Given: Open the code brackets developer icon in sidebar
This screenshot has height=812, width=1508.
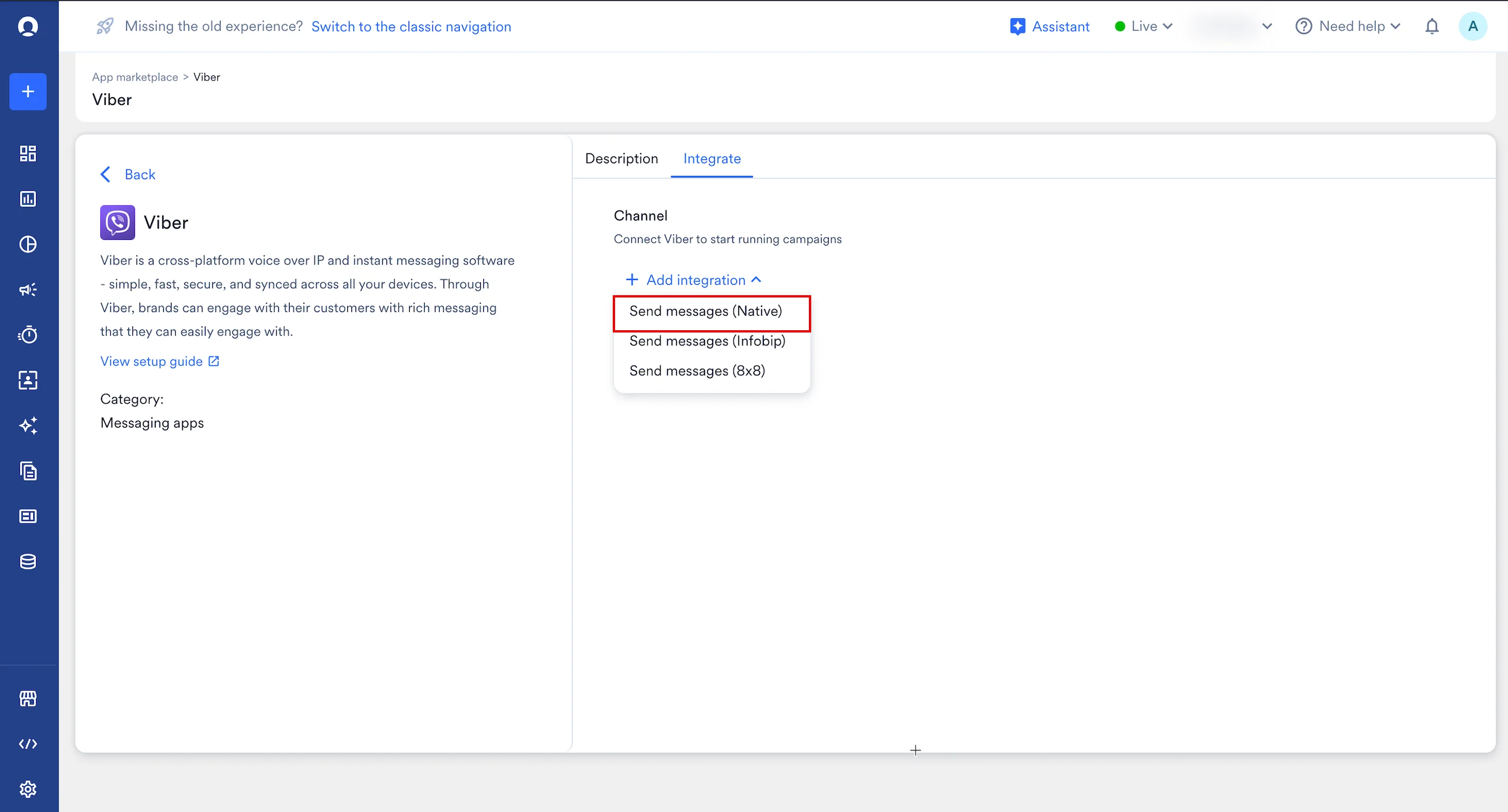Looking at the screenshot, I should [28, 744].
